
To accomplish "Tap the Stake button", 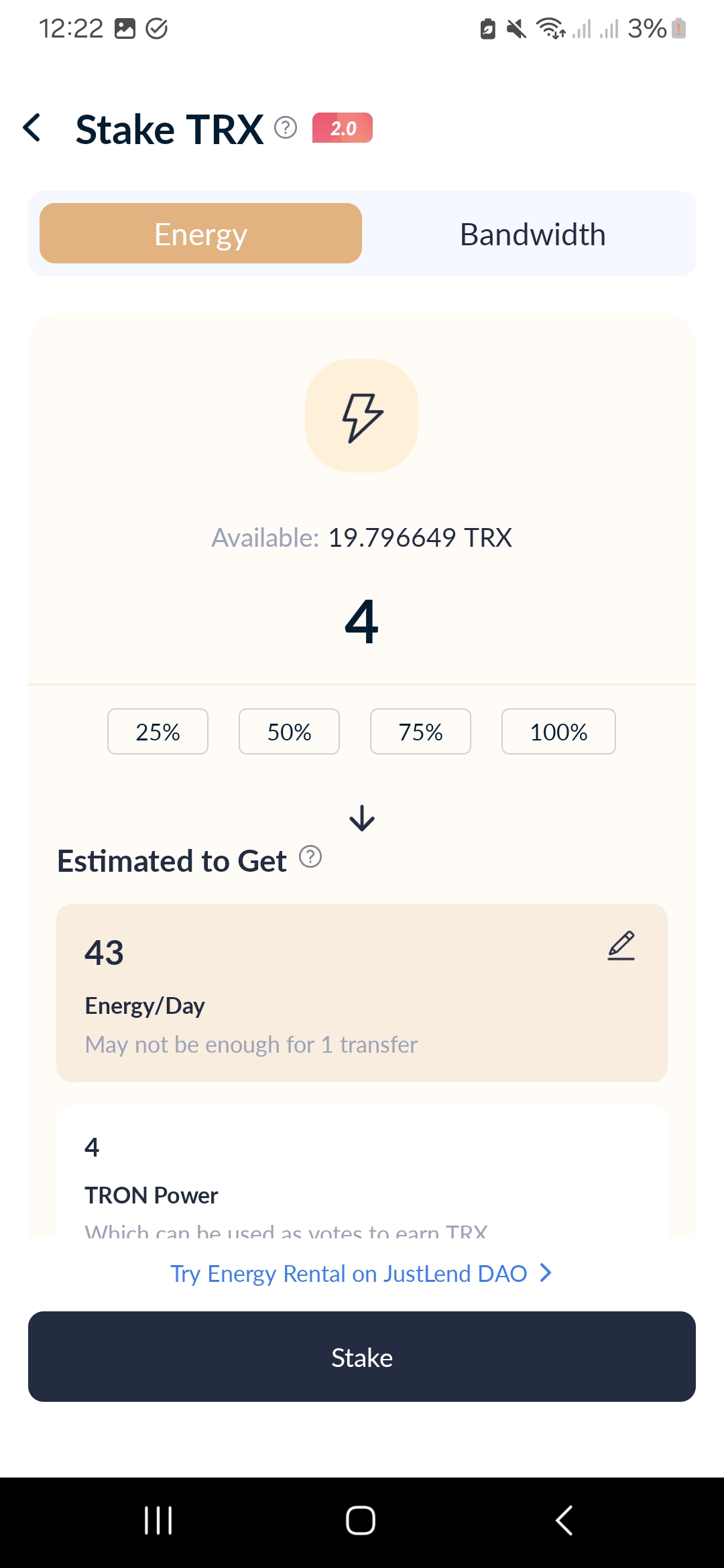I will 362,1357.
